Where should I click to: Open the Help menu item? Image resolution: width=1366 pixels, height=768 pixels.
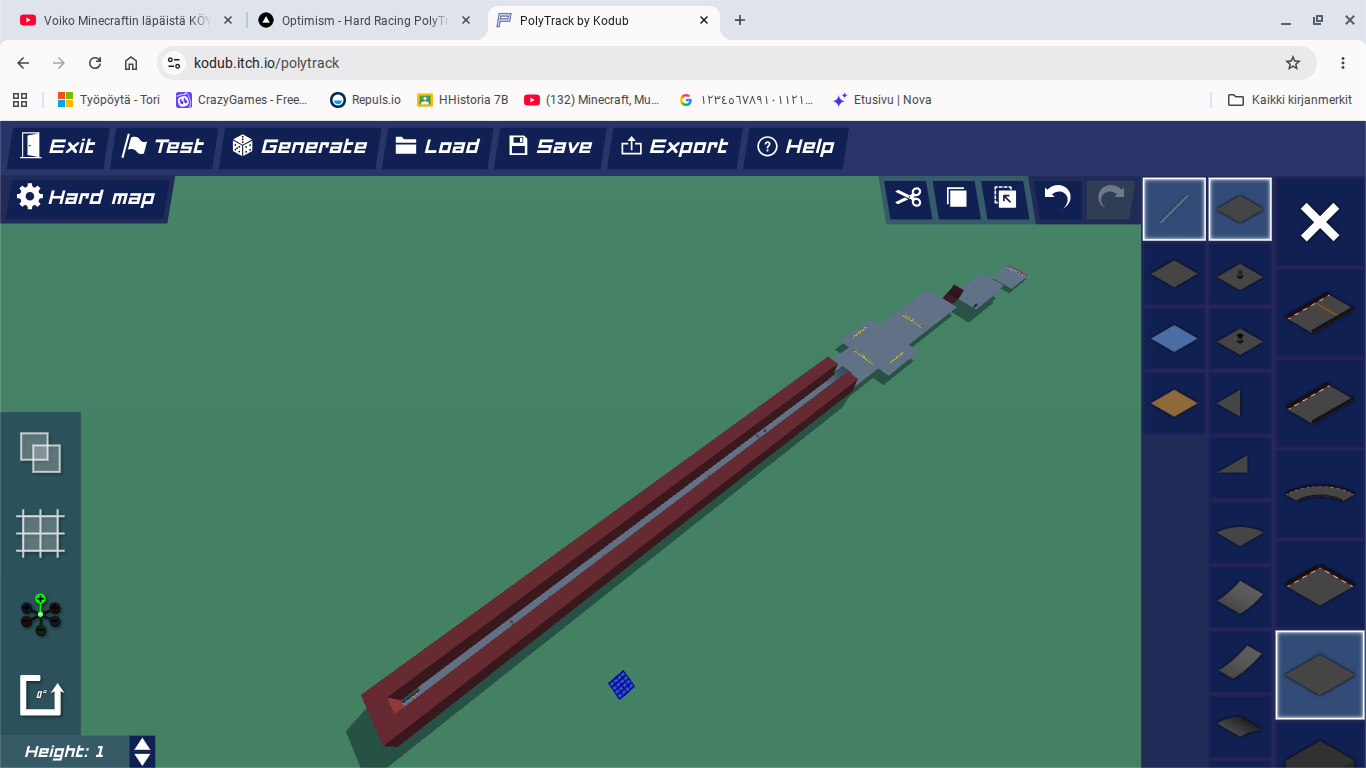pyautogui.click(x=796, y=146)
